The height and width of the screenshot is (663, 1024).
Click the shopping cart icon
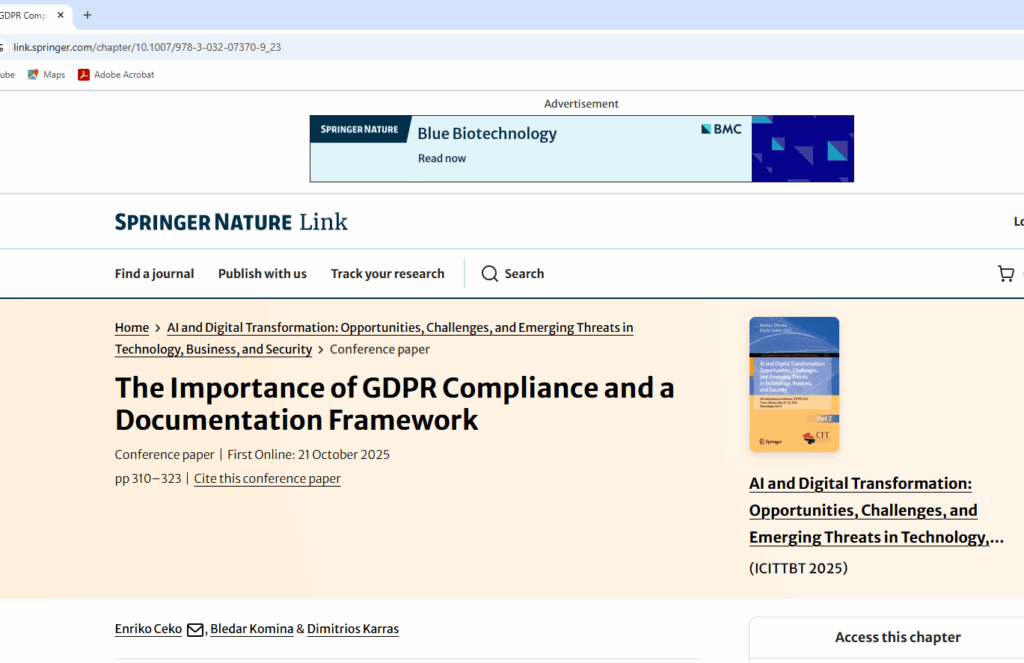(1006, 274)
